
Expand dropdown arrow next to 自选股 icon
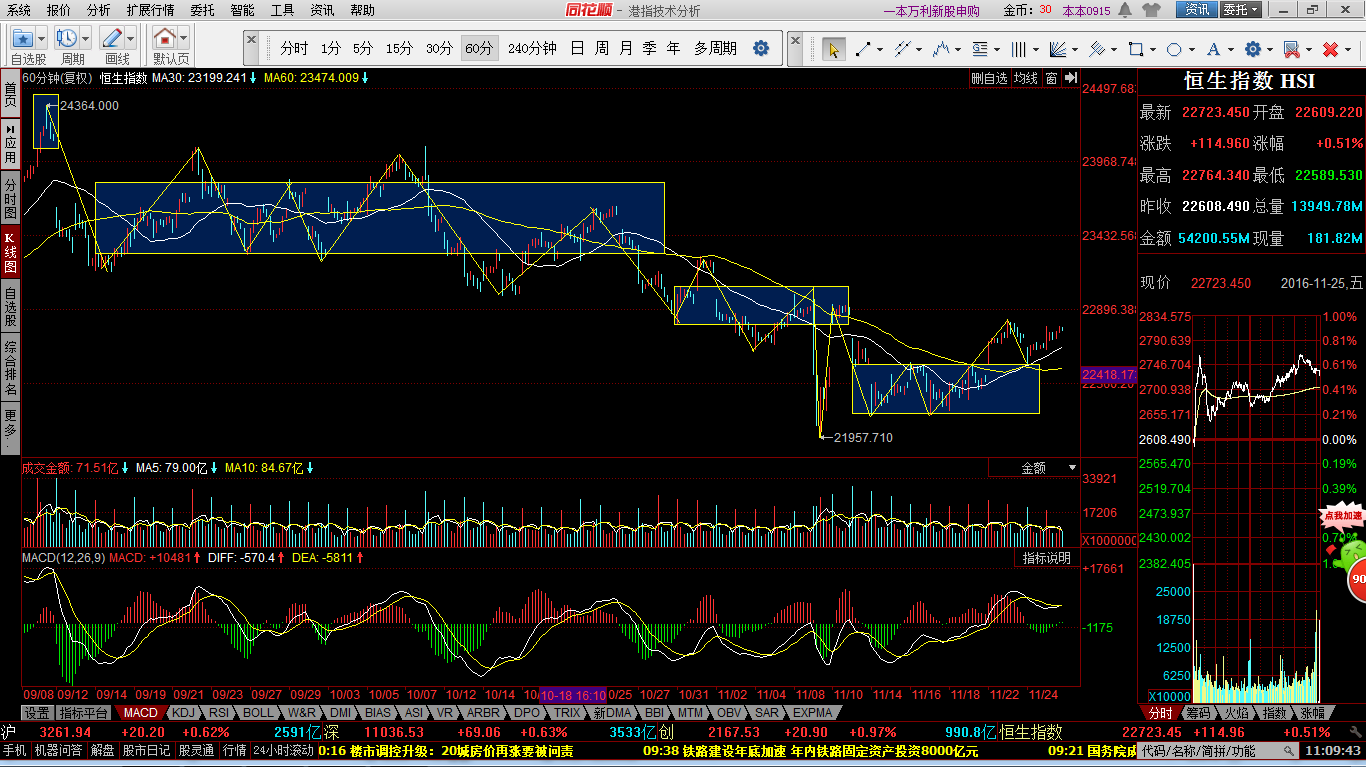click(x=41, y=39)
